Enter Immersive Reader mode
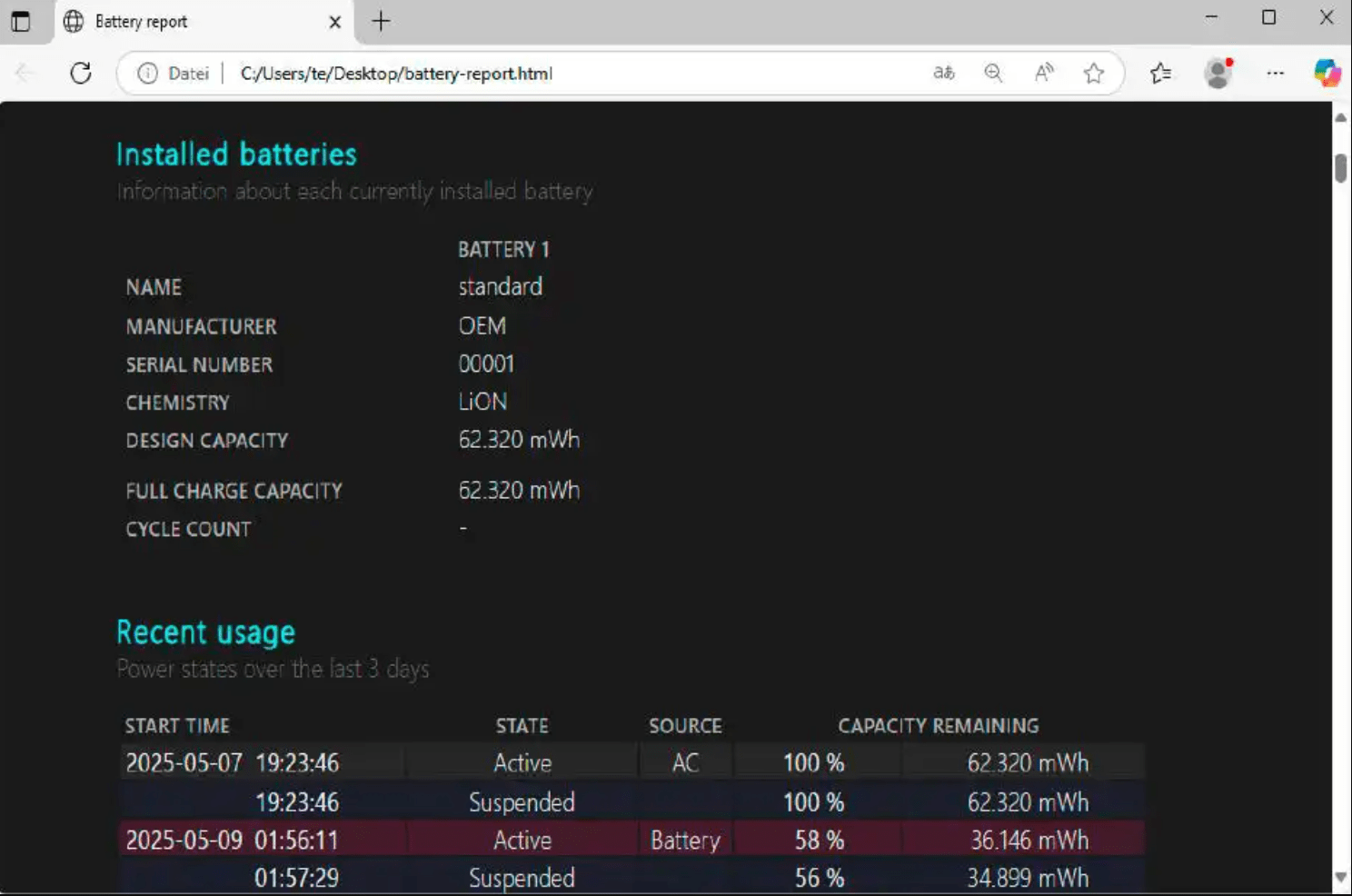 coord(1044,73)
